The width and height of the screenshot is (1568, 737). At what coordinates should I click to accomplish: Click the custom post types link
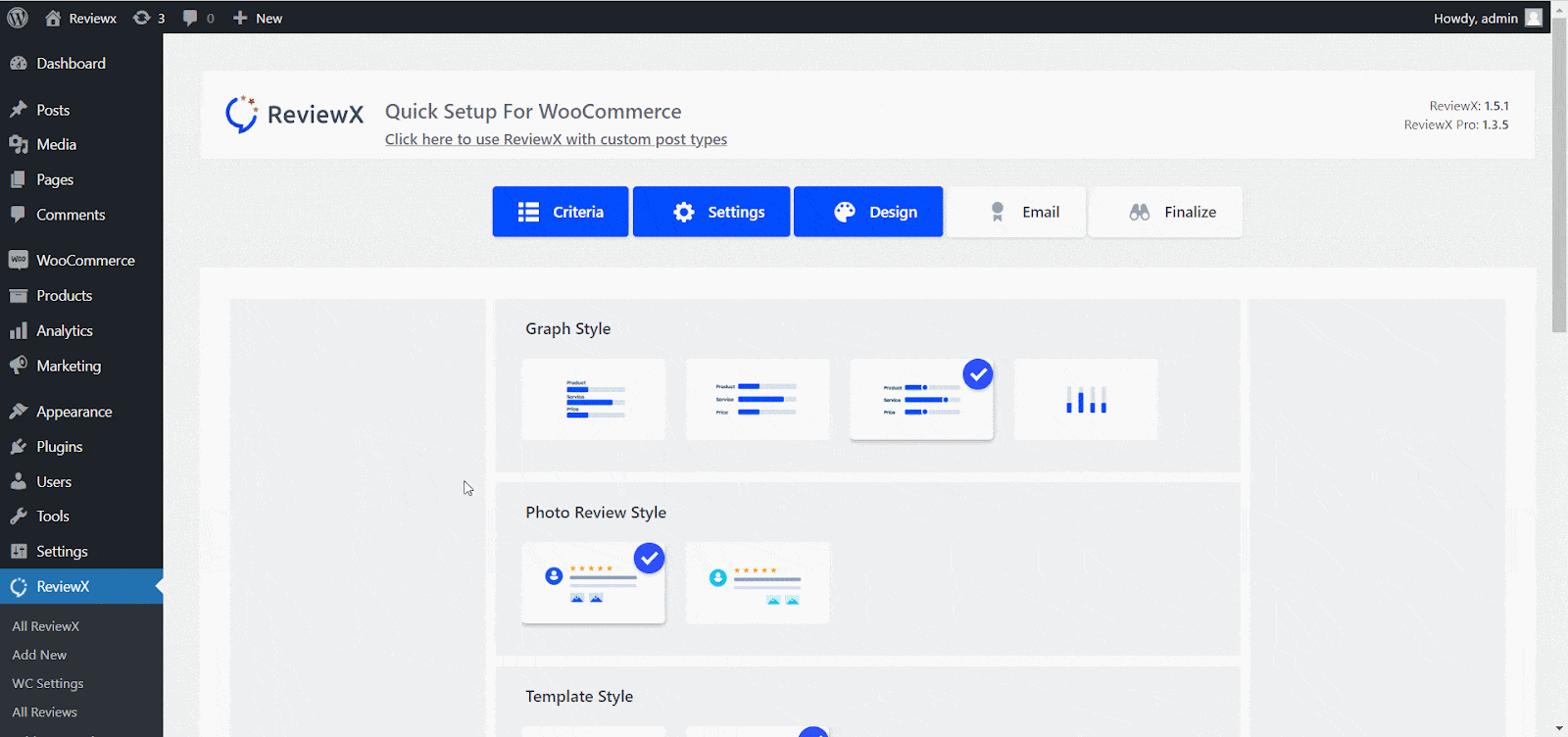coord(556,139)
